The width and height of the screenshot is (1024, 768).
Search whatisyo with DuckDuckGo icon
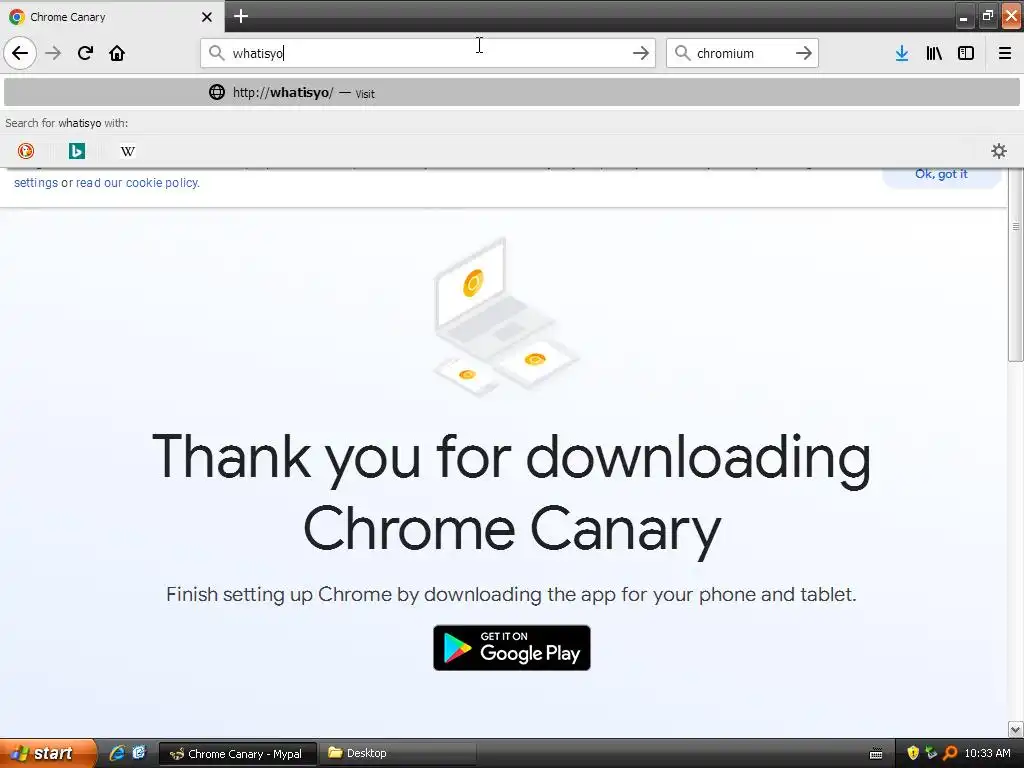[x=25, y=151]
